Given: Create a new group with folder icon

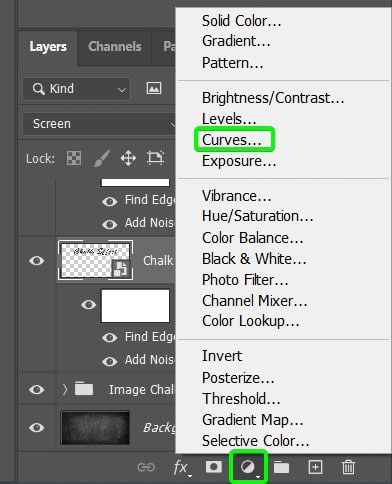Looking at the screenshot, I should pos(281,467).
